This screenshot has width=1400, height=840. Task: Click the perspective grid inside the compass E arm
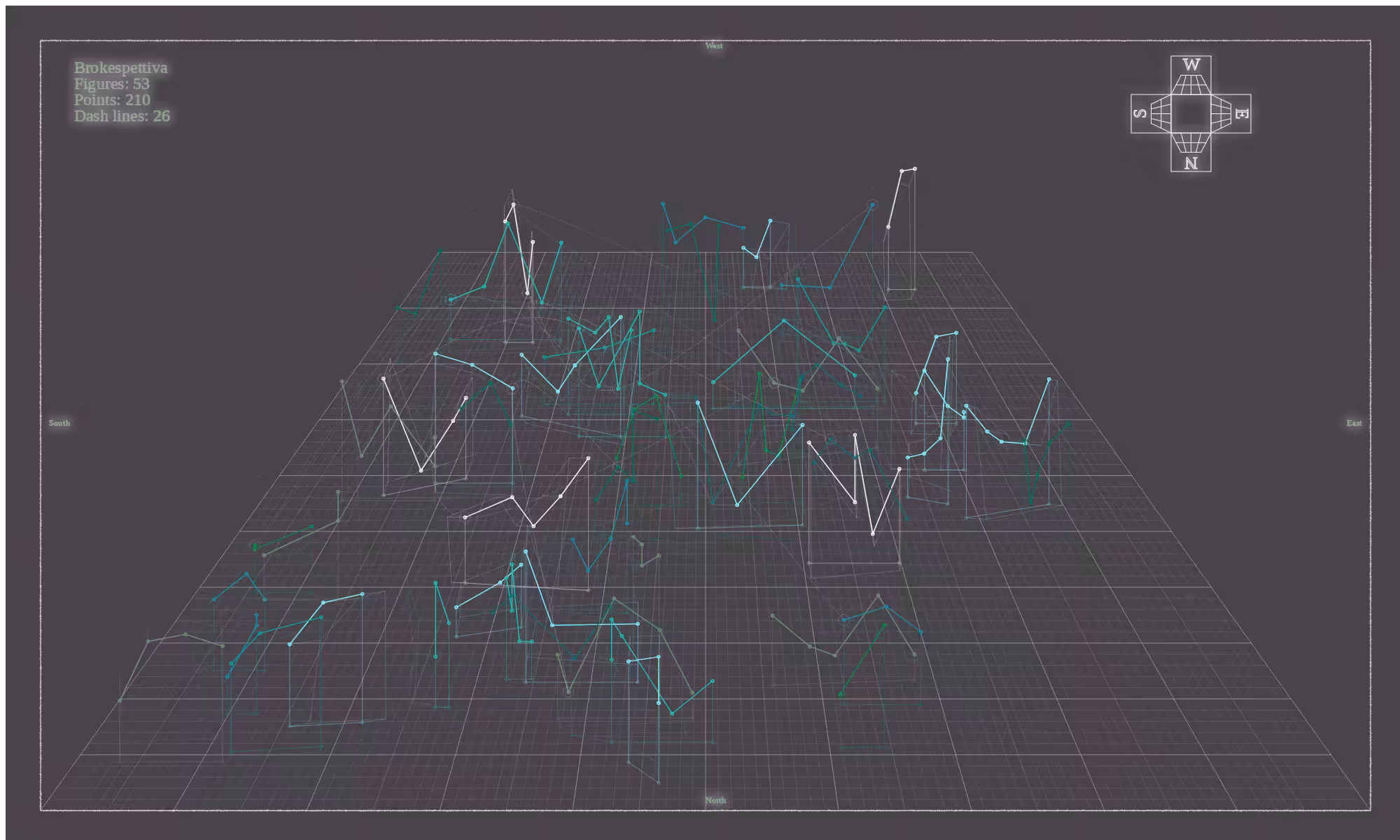tap(1221, 113)
